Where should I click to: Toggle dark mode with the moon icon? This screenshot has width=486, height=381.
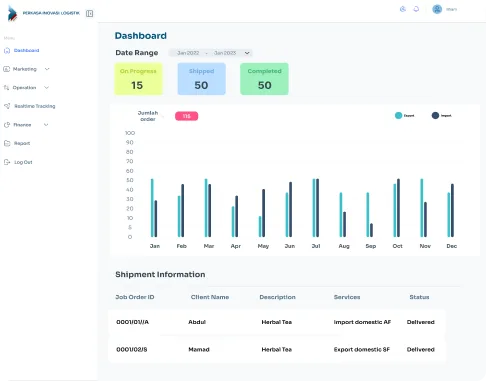coord(403,9)
